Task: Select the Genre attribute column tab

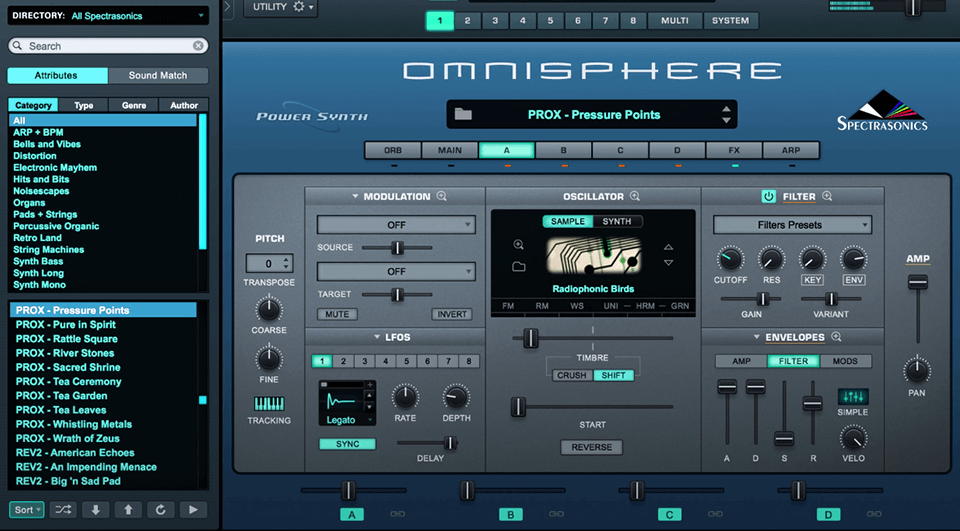Action: coord(133,105)
